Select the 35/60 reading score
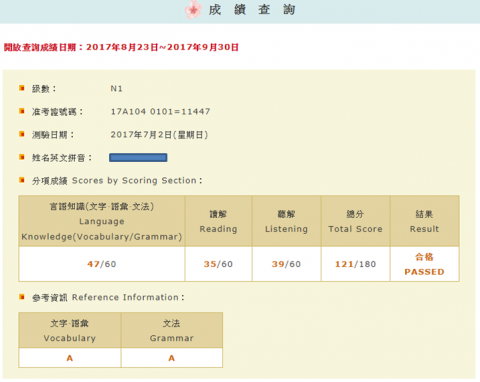 pos(218,264)
